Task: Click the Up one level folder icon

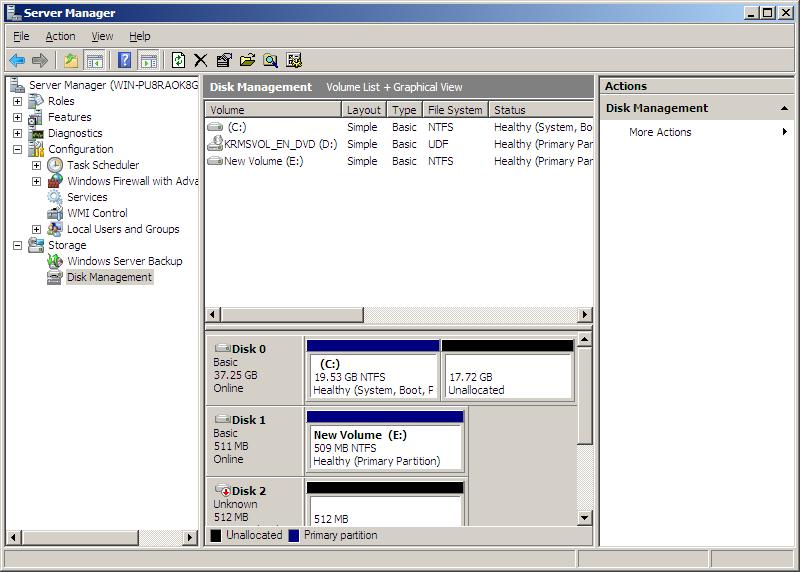Action: [x=70, y=61]
